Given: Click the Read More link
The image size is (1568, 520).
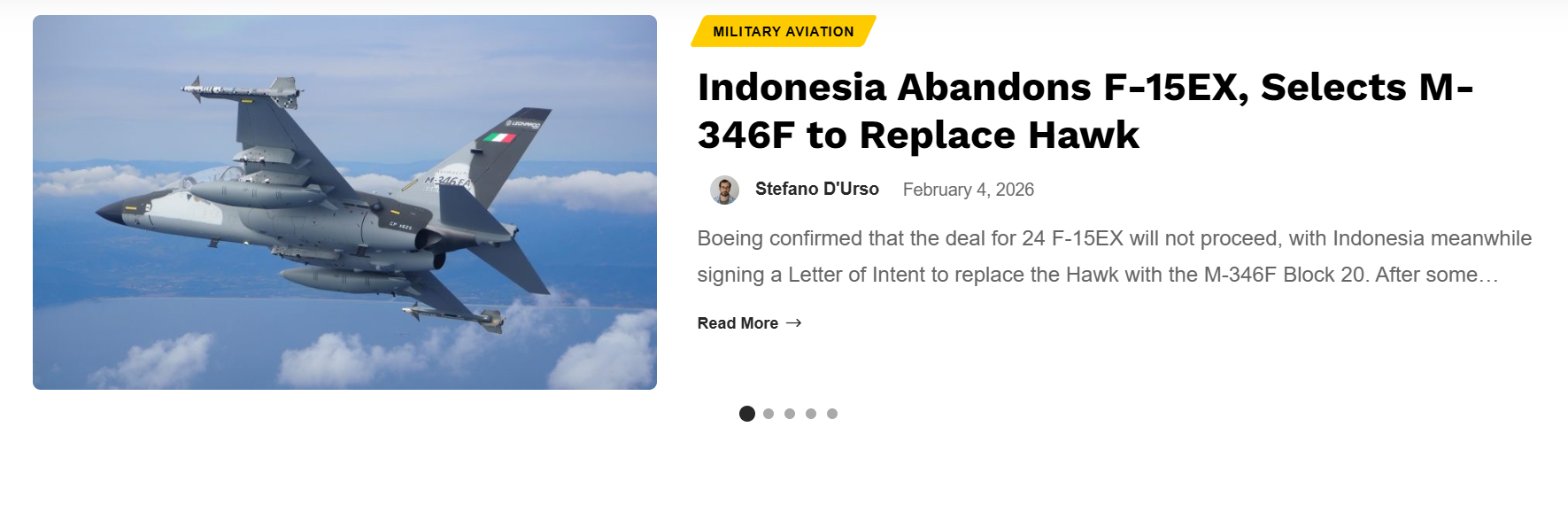Looking at the screenshot, I should [738, 323].
